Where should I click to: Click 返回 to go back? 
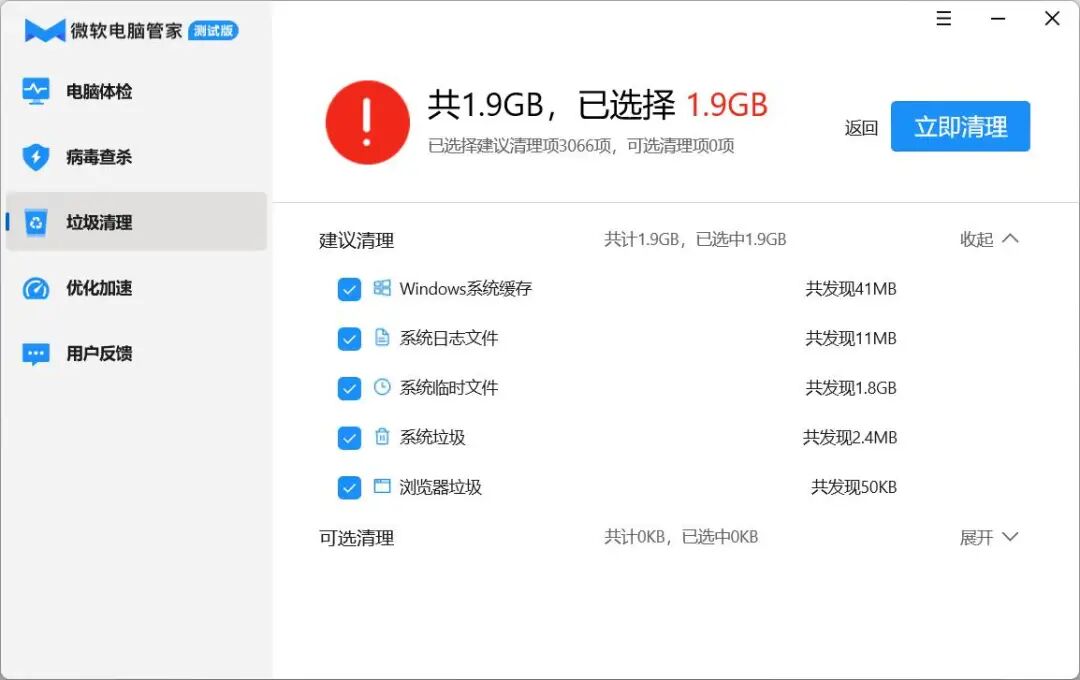coord(859,128)
